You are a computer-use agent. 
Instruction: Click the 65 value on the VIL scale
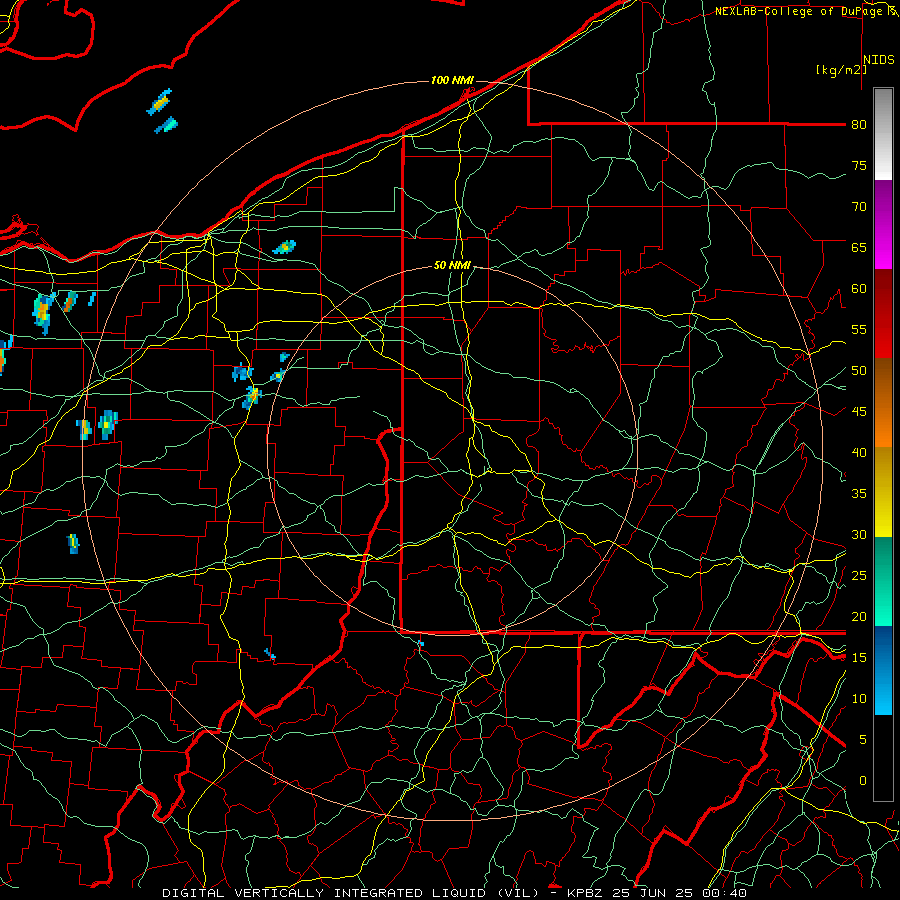859,248
